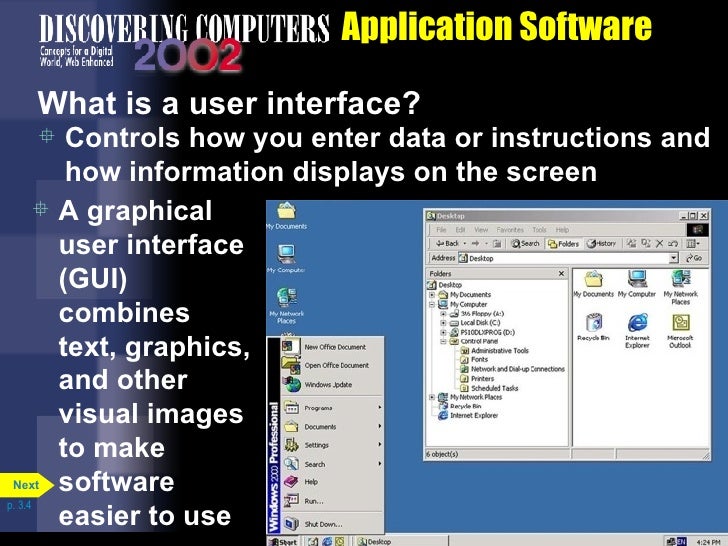Select Microsoft Outlook icon in right pane
This screenshot has height=546, width=728.
point(680,331)
